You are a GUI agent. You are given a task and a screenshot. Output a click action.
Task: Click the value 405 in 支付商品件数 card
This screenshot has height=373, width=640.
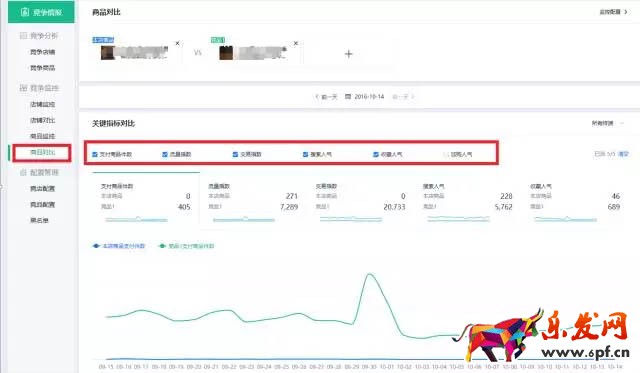[184, 207]
